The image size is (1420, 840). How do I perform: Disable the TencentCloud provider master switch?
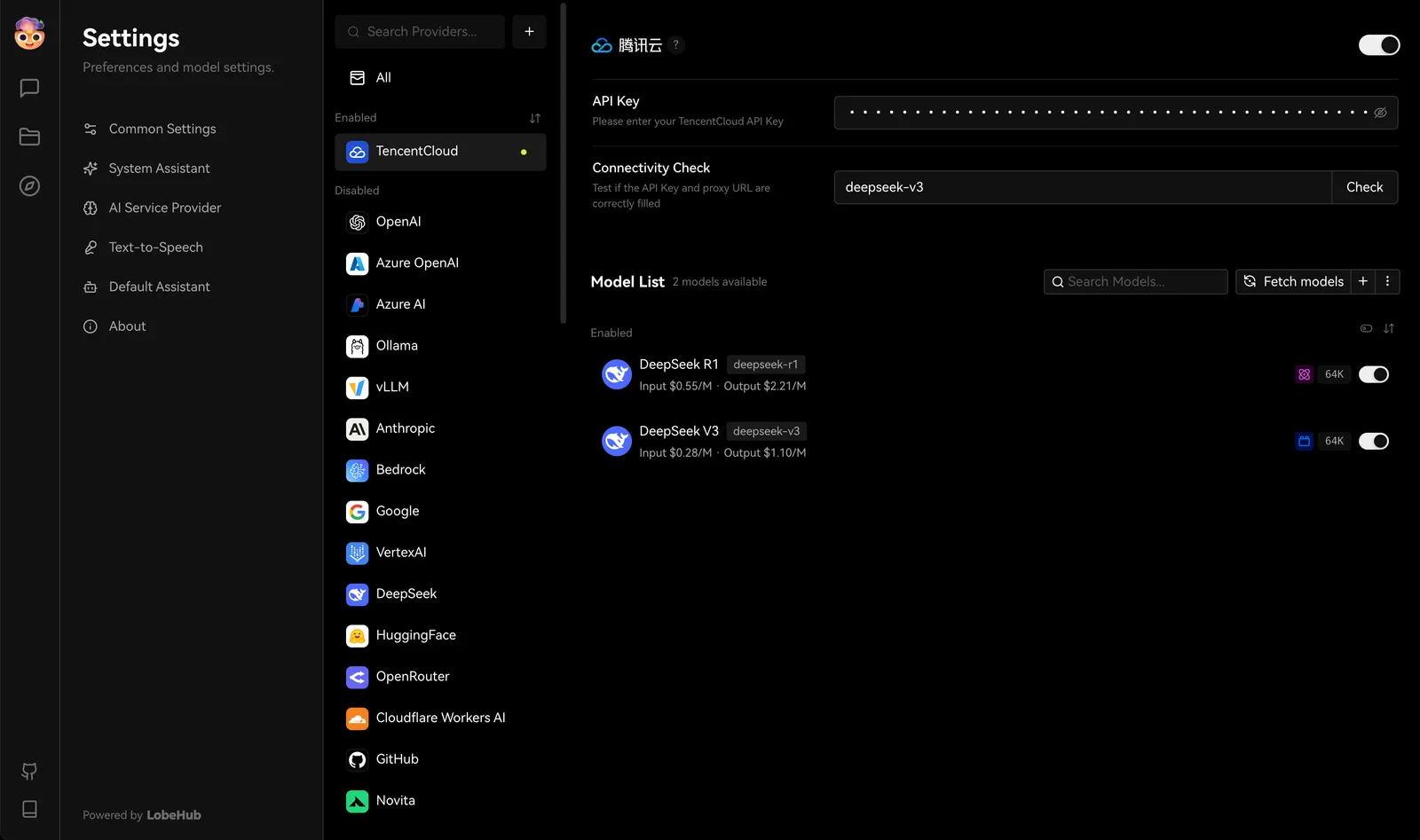coord(1378,44)
